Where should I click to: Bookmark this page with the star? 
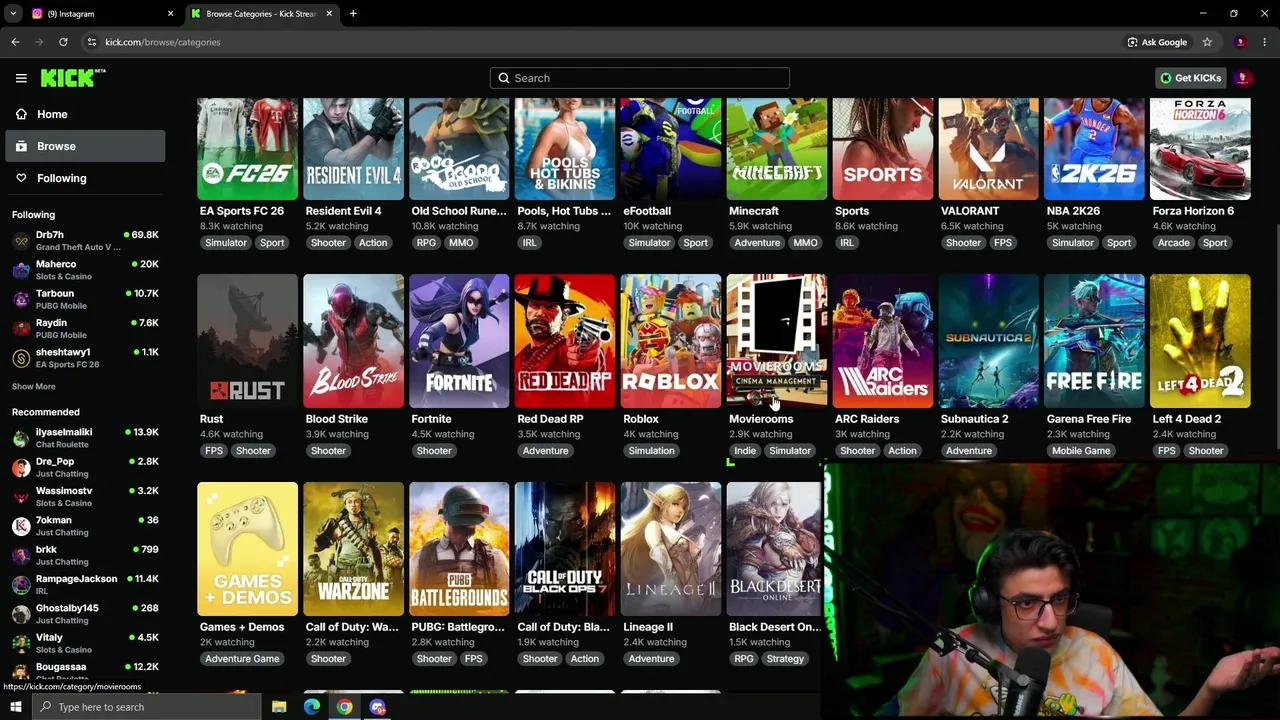(x=1207, y=42)
